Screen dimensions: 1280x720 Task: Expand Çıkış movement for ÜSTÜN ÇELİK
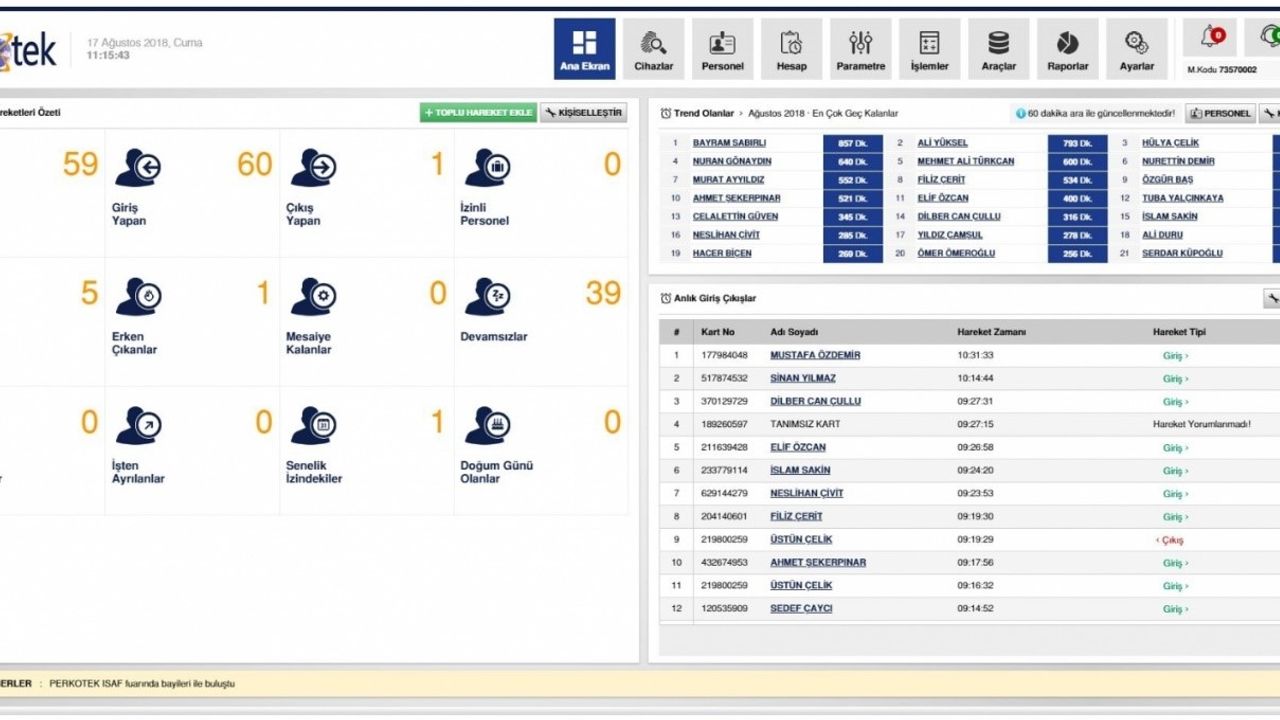tap(1170, 540)
